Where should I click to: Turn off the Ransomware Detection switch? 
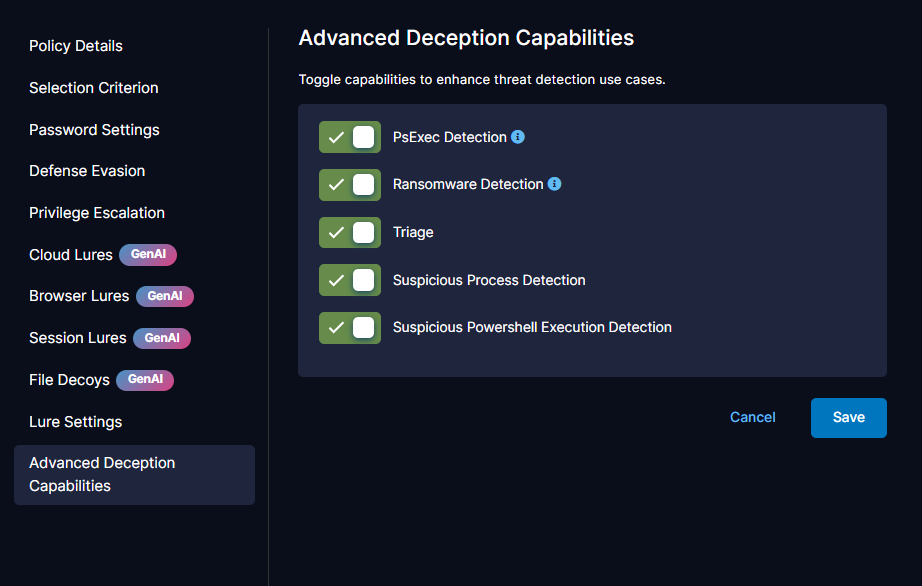pos(350,185)
